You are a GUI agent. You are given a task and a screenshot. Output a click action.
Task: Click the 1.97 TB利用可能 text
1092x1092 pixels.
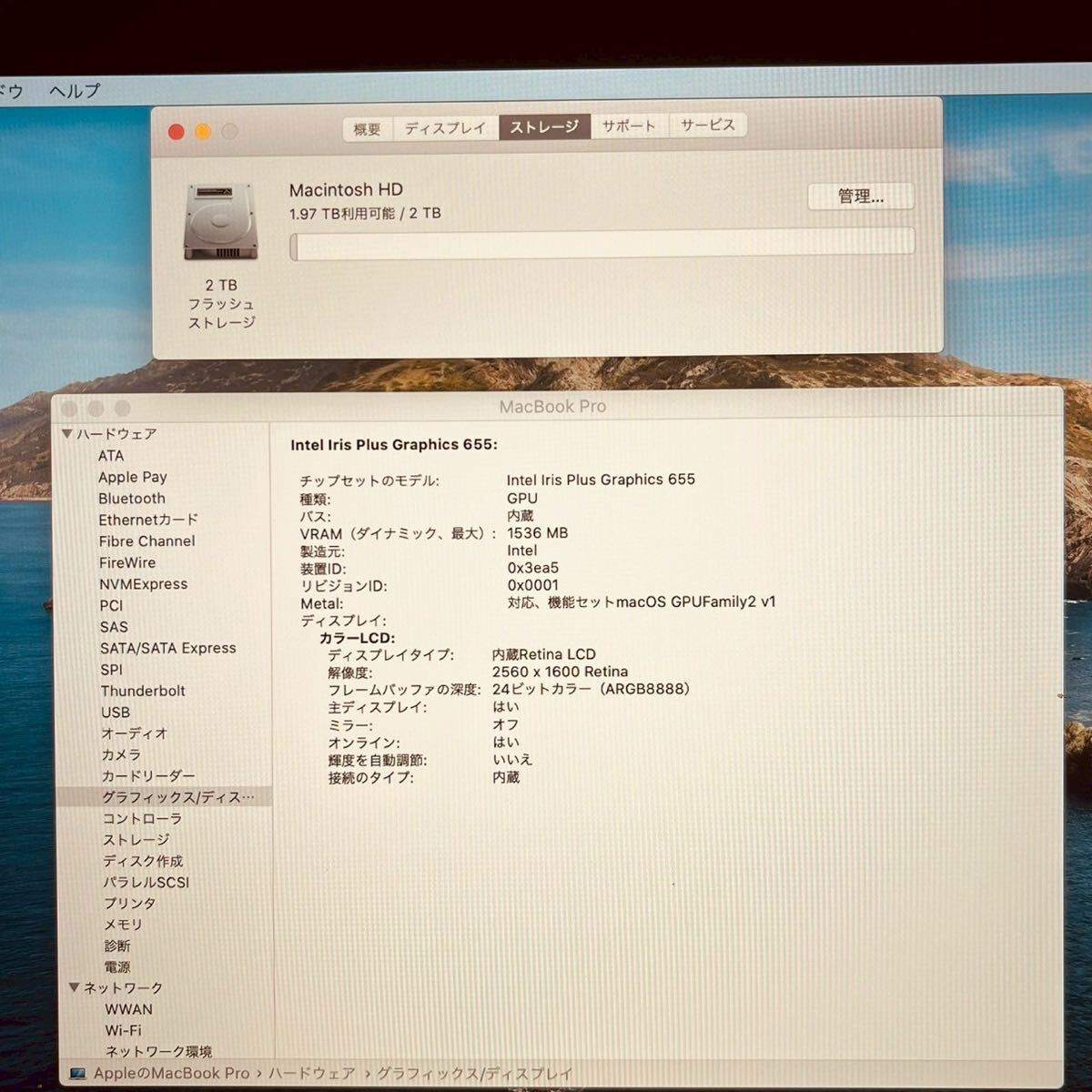[x=342, y=214]
